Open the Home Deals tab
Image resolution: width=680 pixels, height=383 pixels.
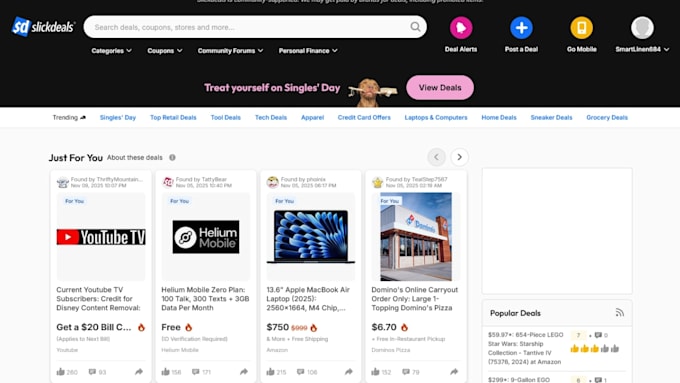[x=499, y=118]
